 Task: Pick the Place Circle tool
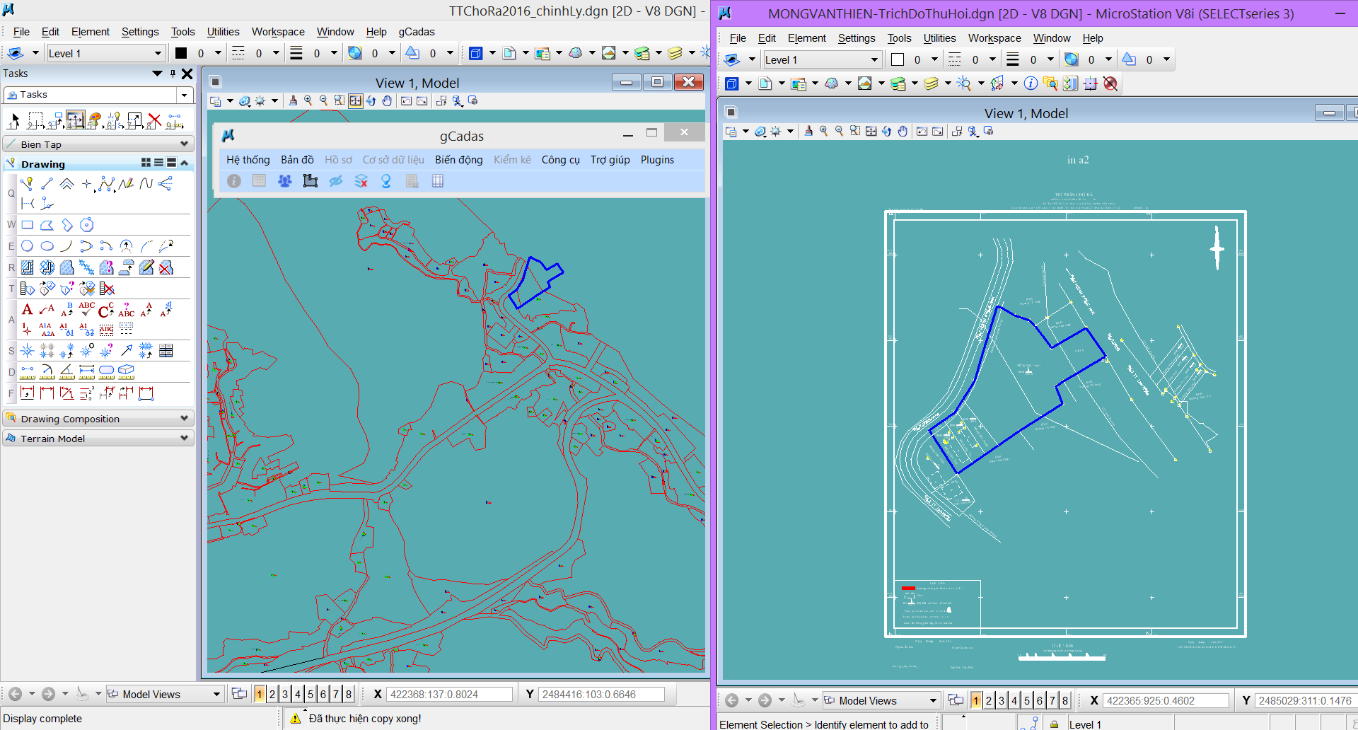click(27, 246)
